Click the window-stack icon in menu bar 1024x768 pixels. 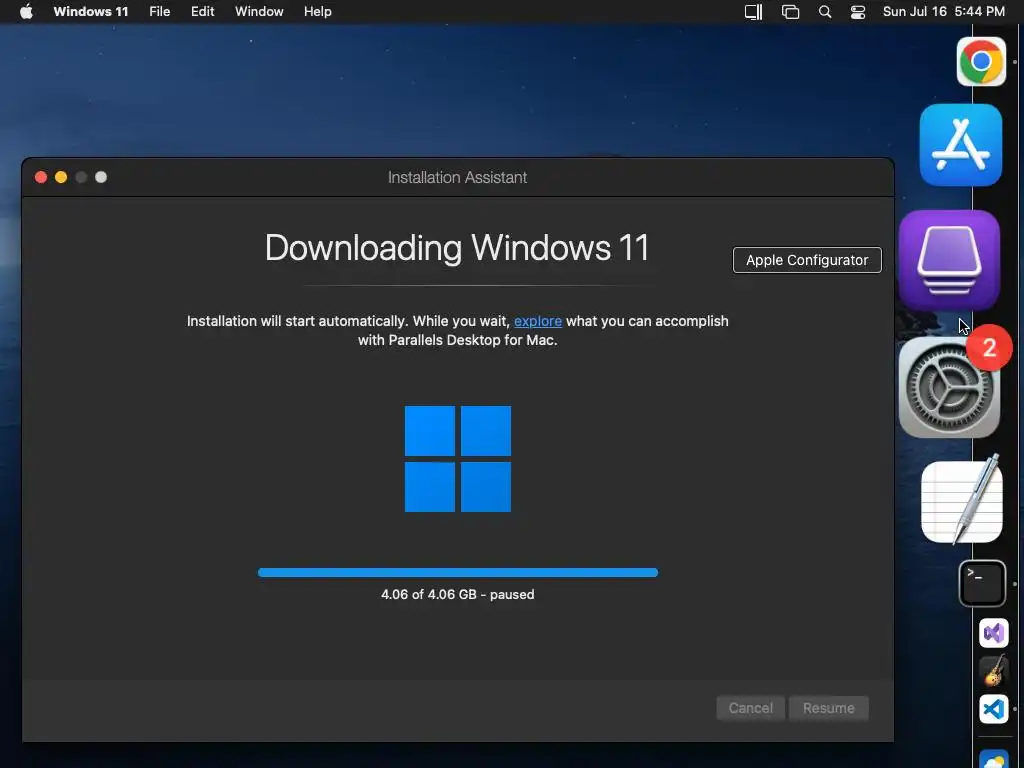tap(790, 12)
